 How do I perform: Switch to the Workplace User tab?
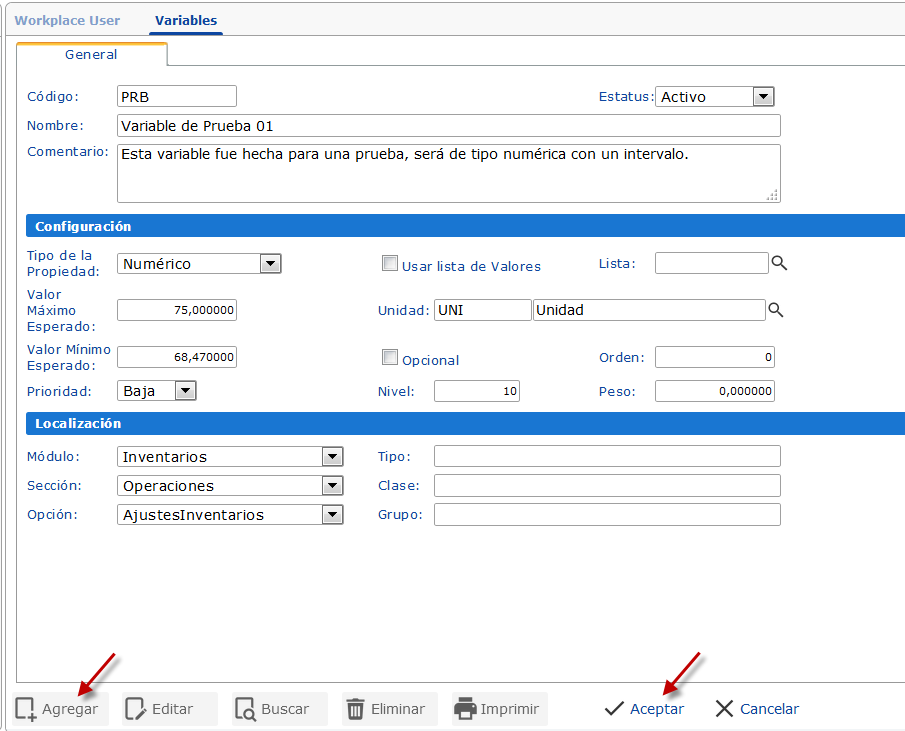(67, 20)
